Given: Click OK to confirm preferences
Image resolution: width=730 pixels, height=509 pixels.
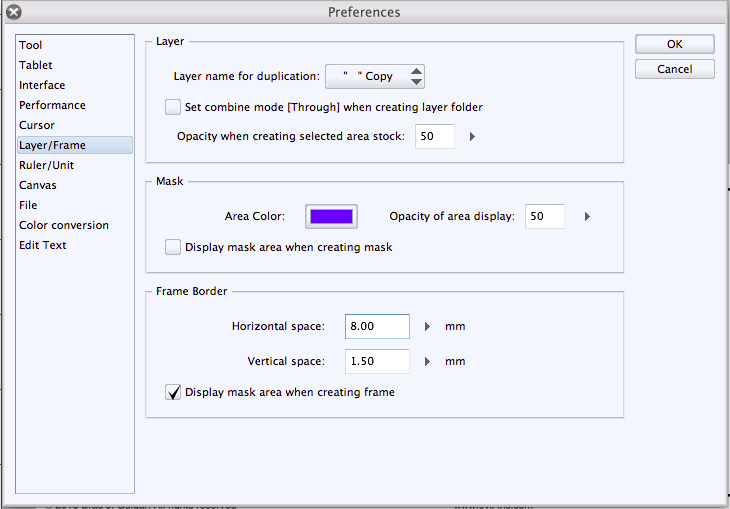Looking at the screenshot, I should coord(674,44).
